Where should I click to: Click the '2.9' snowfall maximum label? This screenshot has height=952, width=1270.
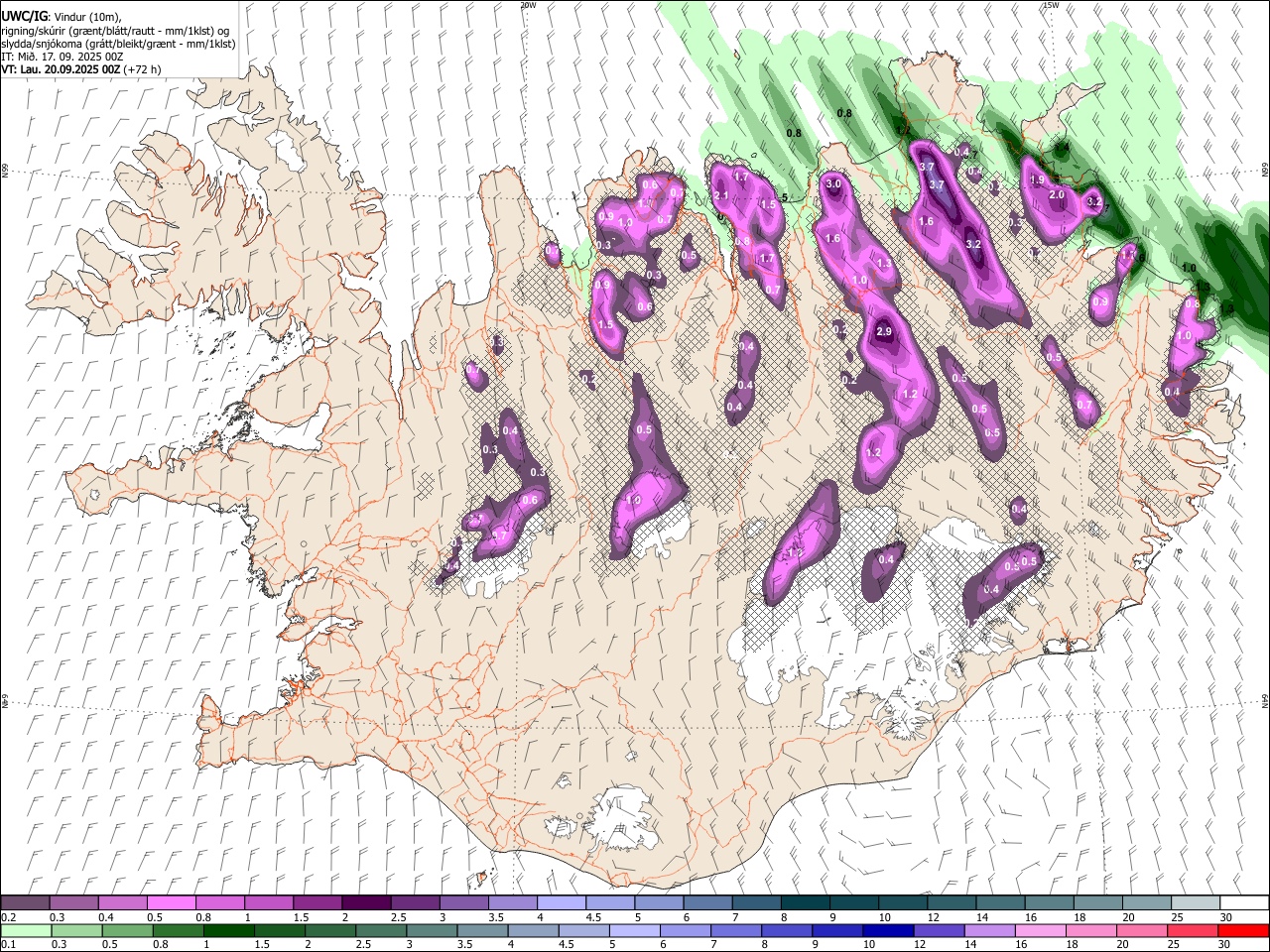[x=884, y=331]
